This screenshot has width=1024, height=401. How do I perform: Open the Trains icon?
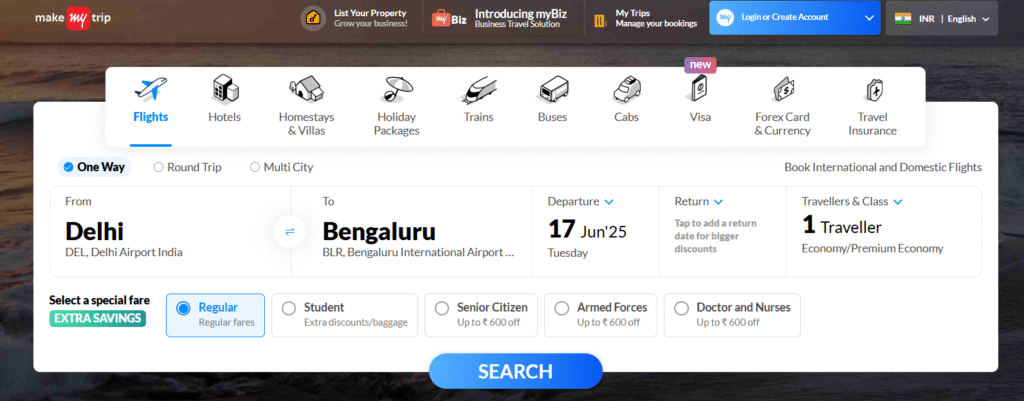(x=478, y=90)
